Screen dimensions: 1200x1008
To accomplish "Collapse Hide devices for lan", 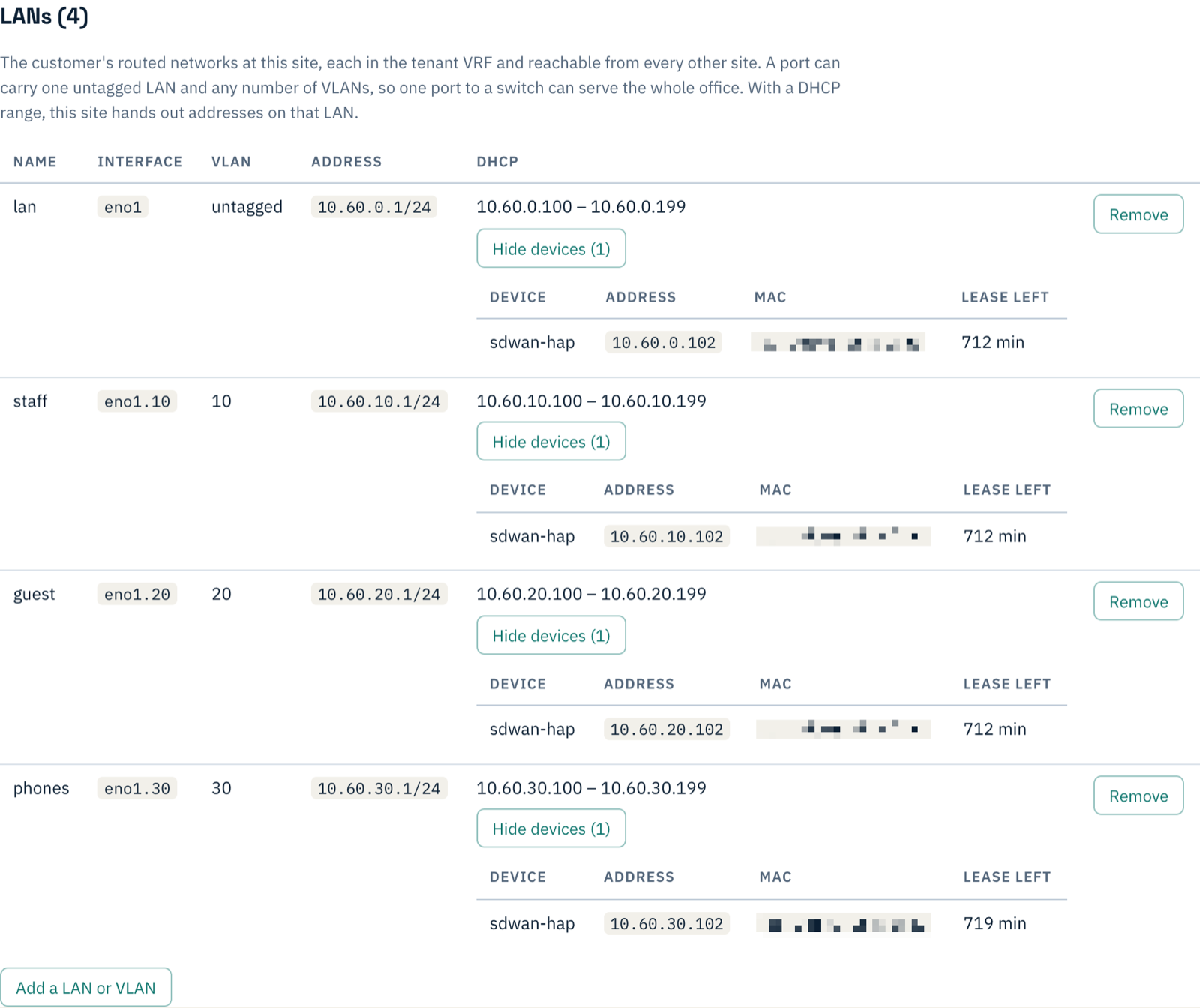I will coord(551,248).
